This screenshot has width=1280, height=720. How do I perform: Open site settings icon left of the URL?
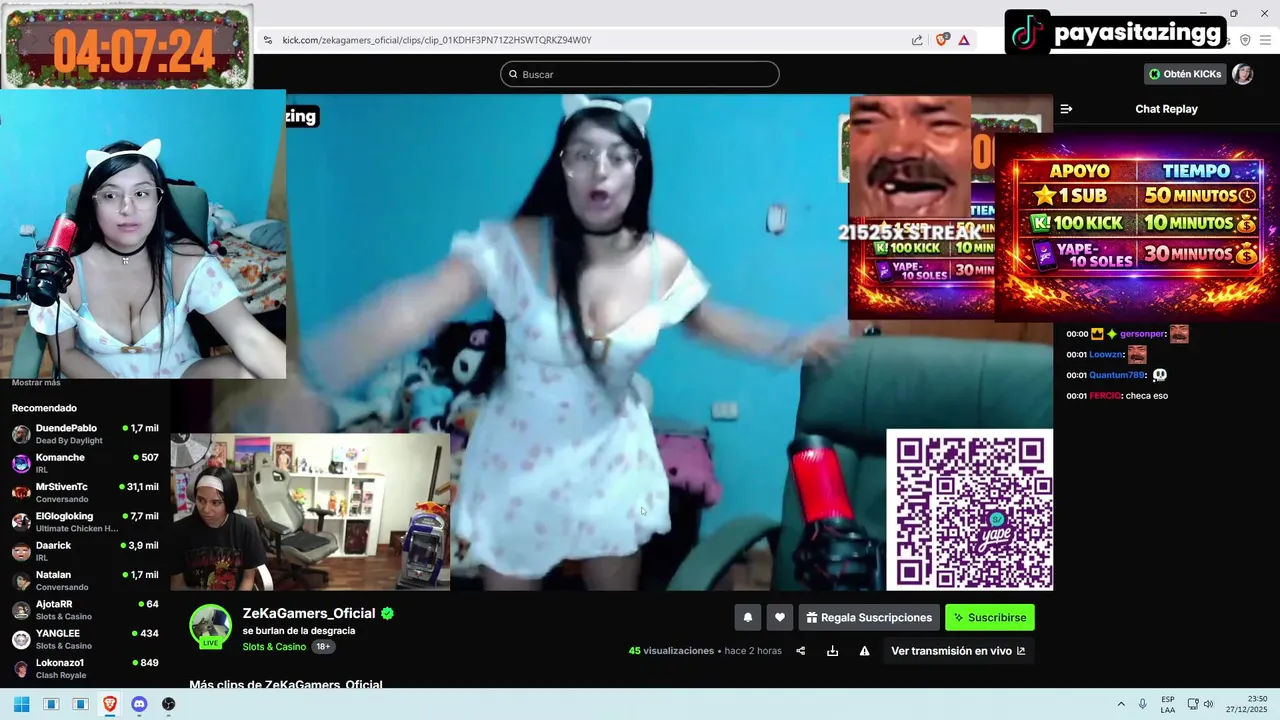[x=267, y=40]
